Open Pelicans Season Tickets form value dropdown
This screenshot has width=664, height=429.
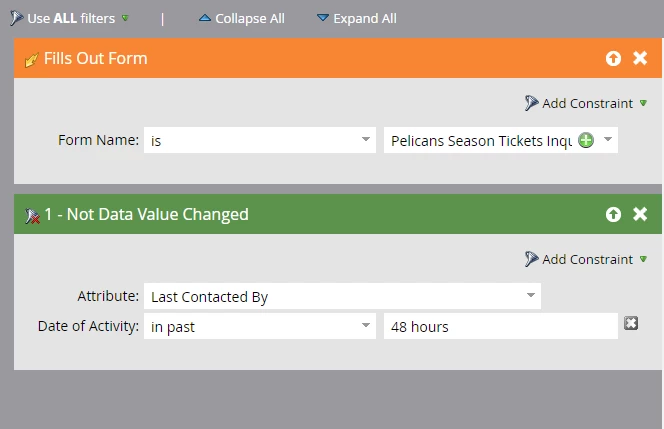click(608, 141)
